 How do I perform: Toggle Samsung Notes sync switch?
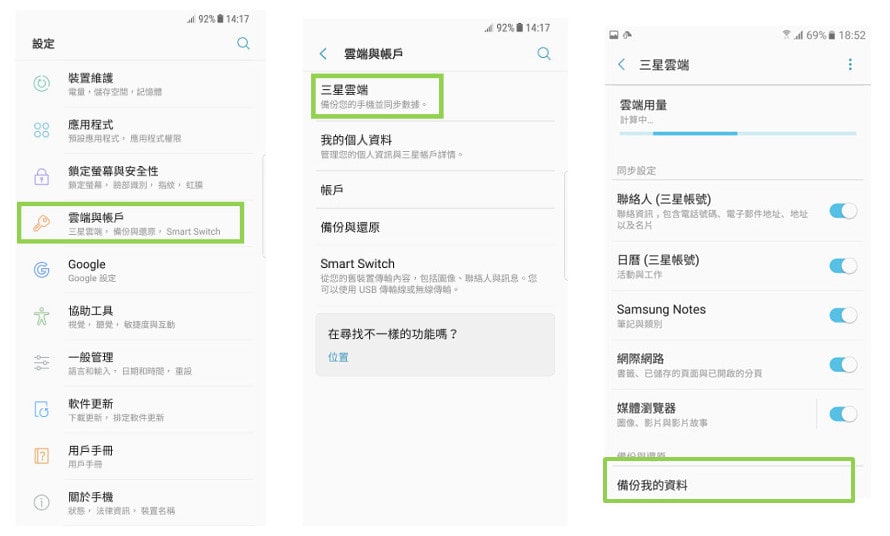[x=843, y=315]
